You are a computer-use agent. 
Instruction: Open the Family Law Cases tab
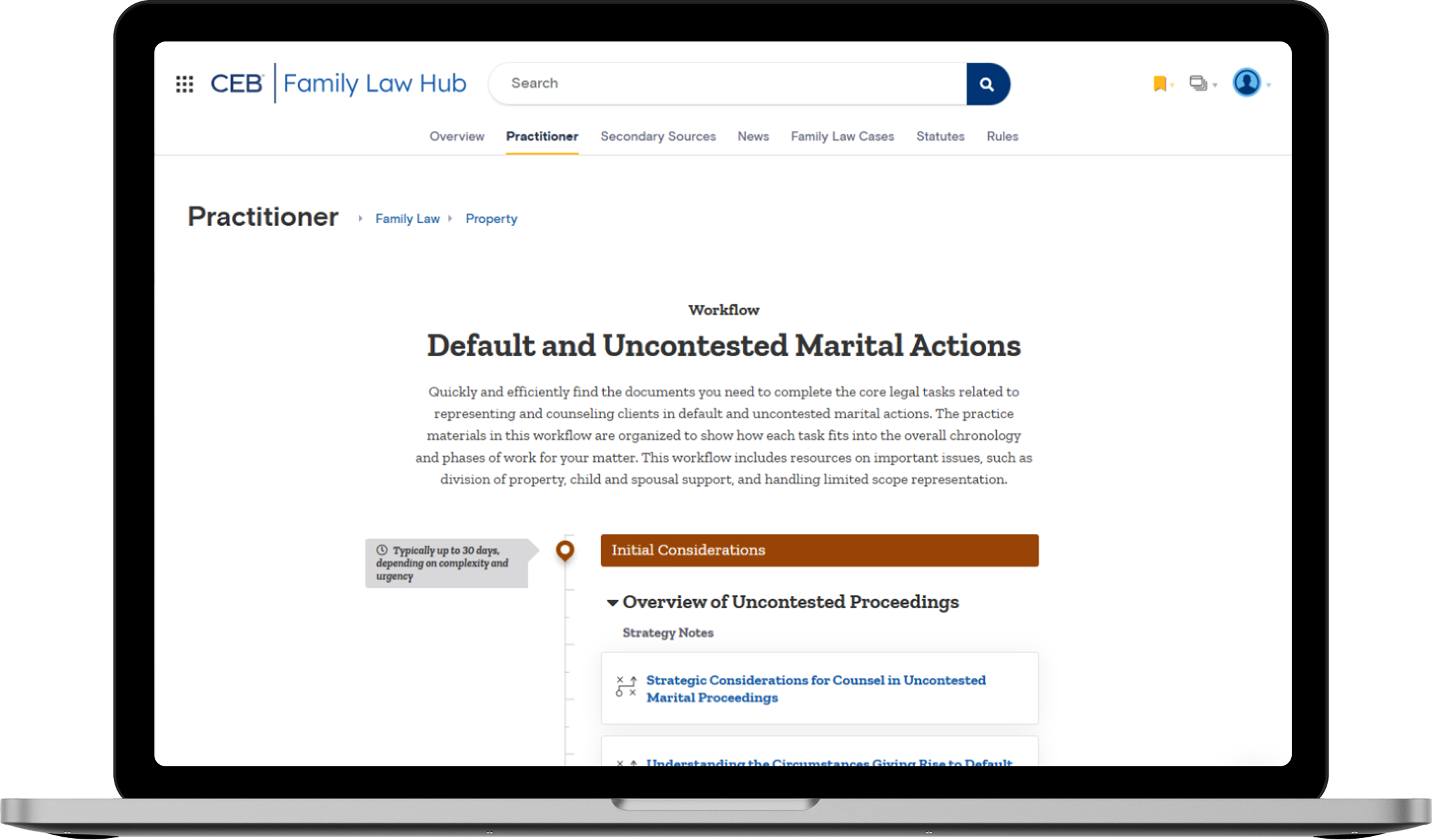(x=842, y=136)
